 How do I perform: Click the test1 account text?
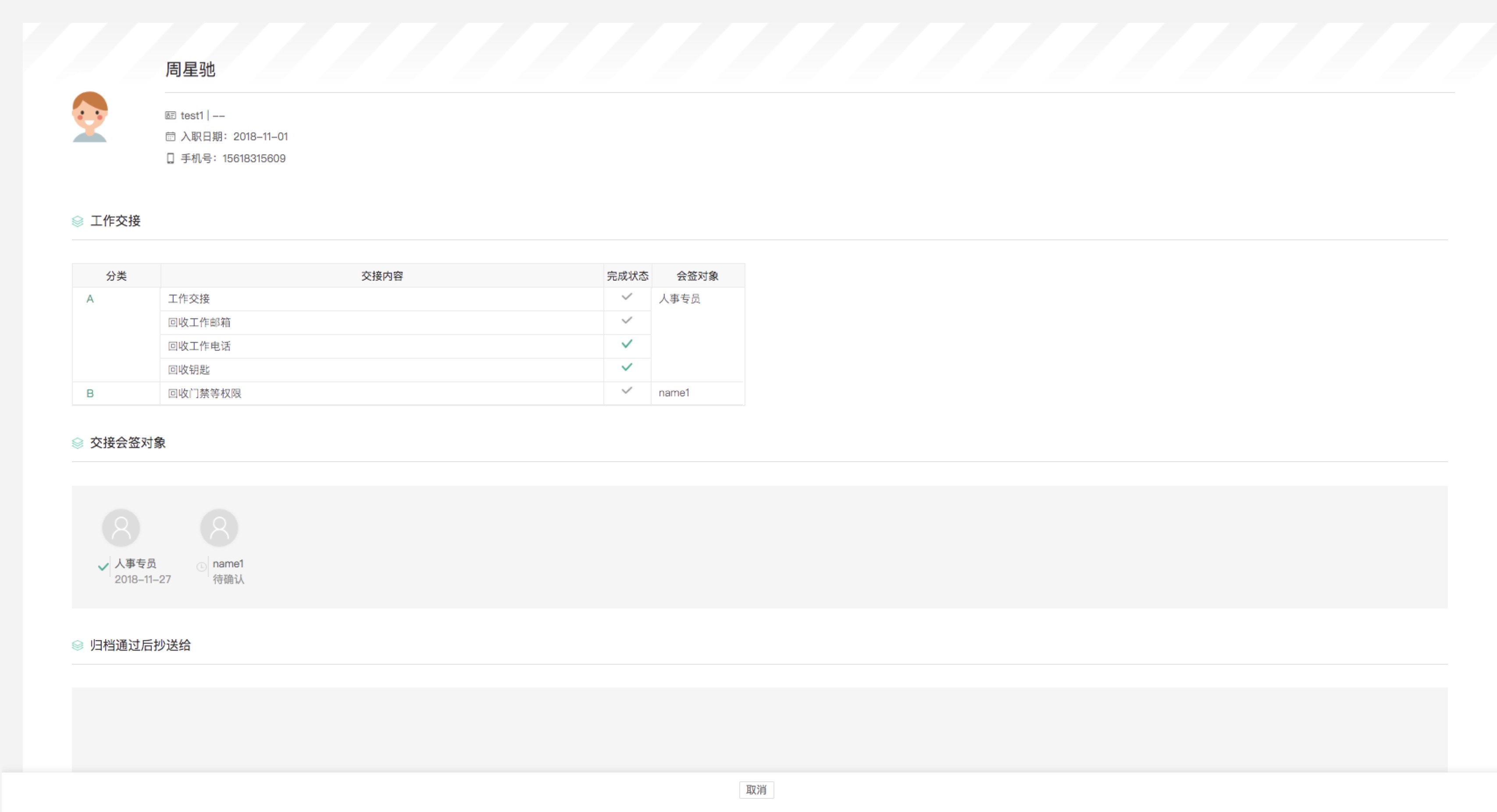[192, 116]
